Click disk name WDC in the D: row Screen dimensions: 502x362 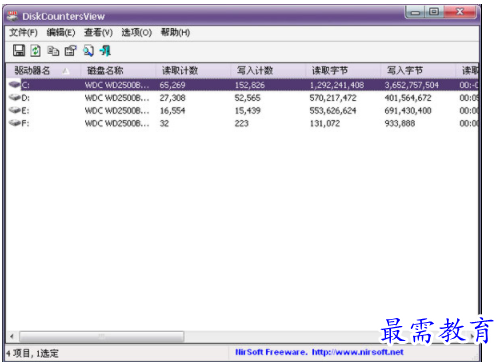tap(117, 98)
